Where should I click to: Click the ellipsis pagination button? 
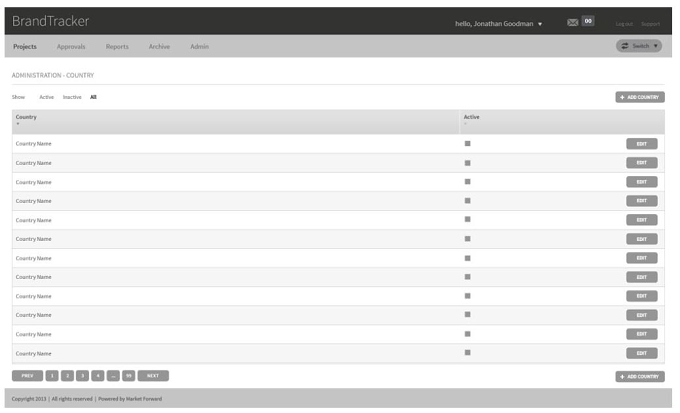click(x=113, y=376)
